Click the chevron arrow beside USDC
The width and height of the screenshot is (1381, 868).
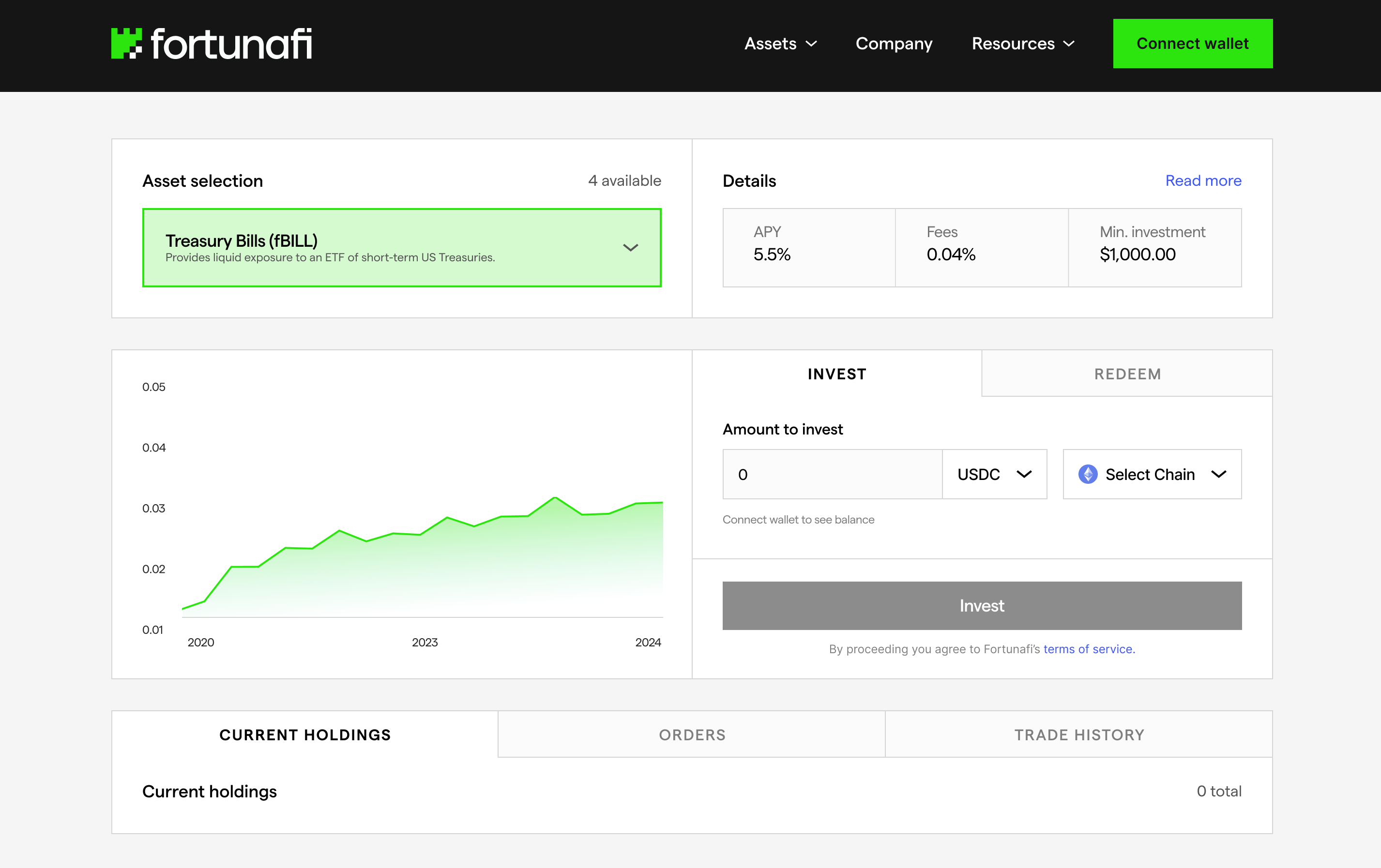pyautogui.click(x=1024, y=474)
